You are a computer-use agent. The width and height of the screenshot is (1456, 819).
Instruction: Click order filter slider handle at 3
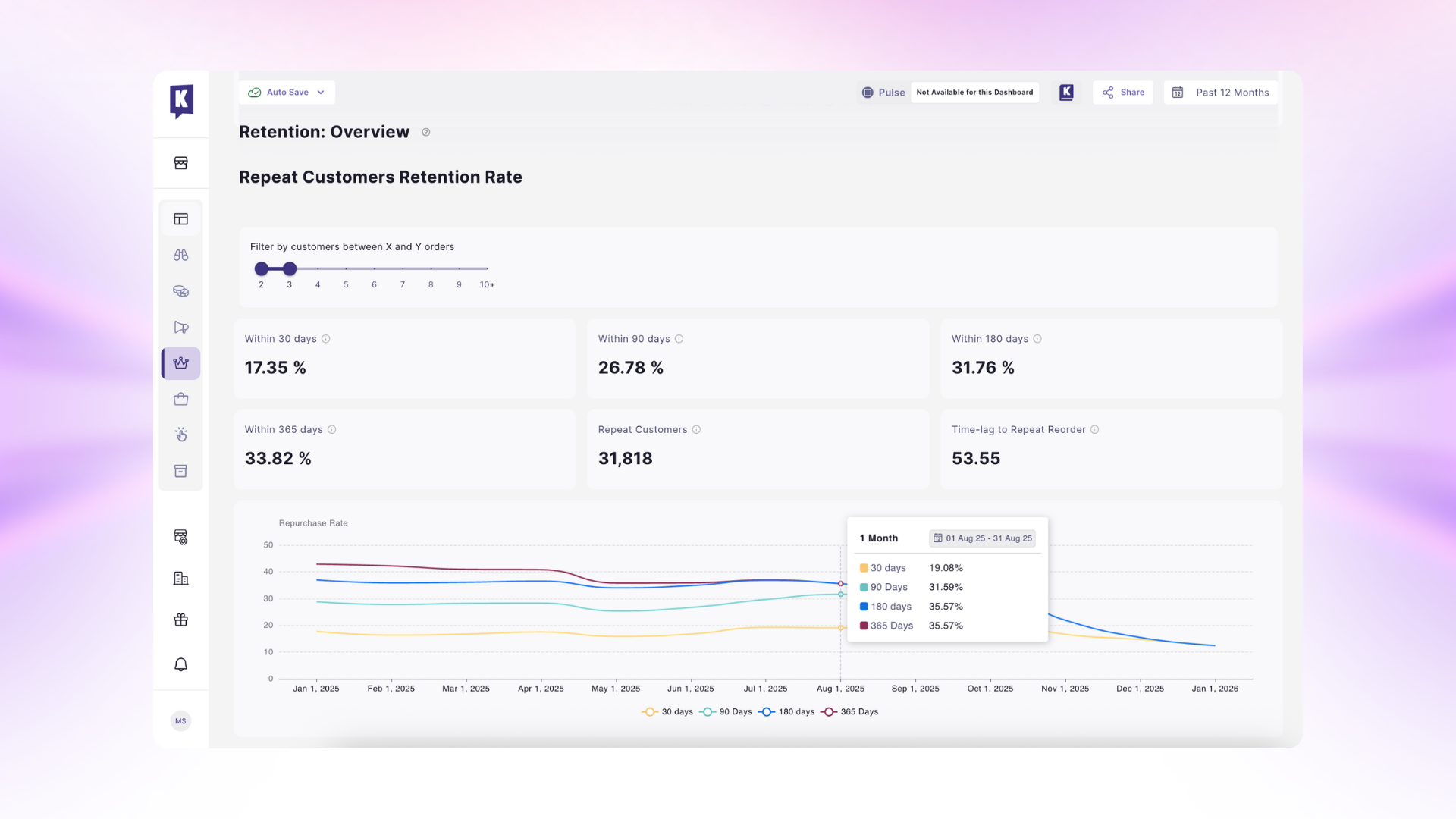[290, 268]
